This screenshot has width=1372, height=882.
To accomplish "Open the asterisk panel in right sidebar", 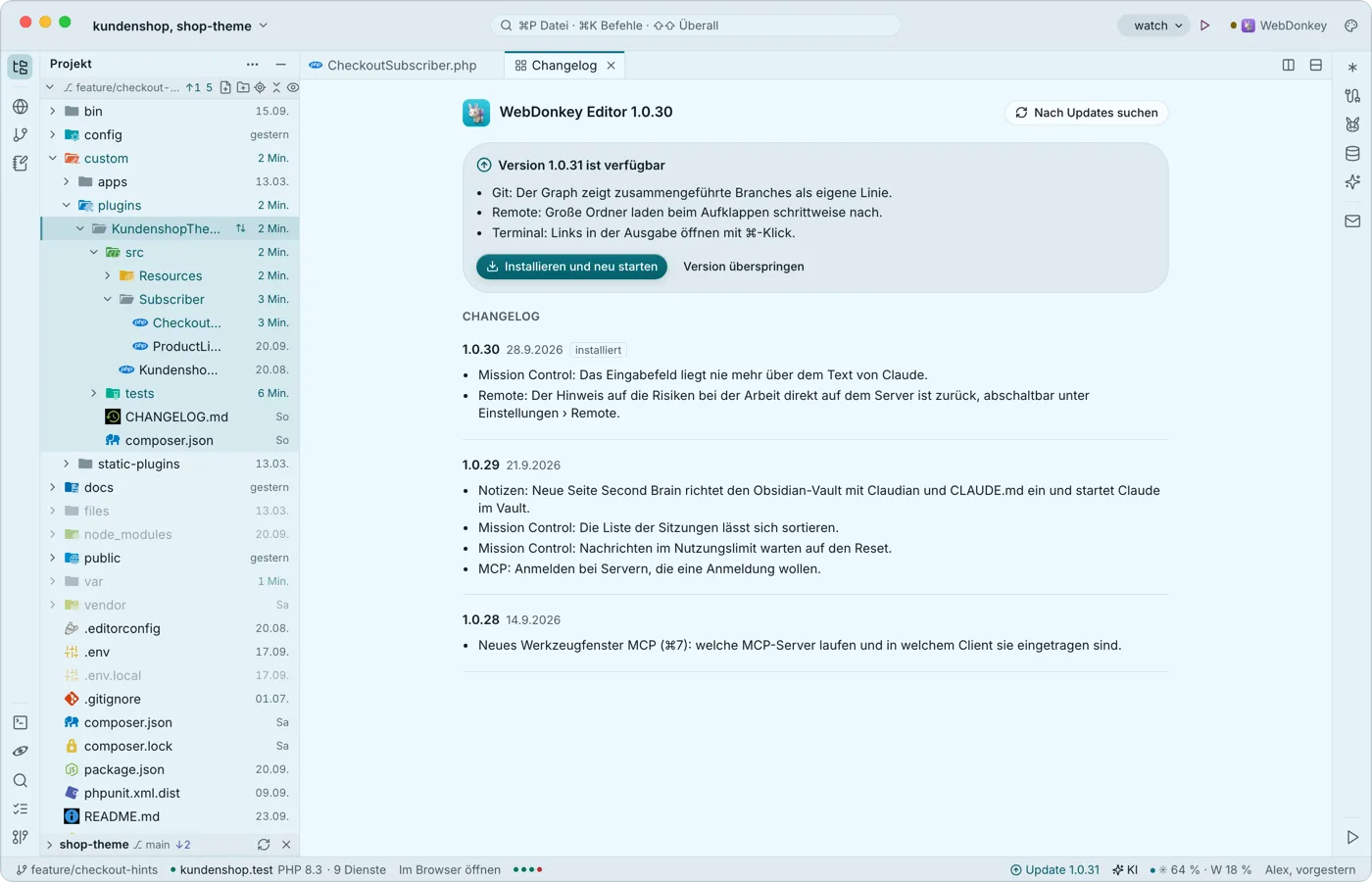I will point(1352,68).
